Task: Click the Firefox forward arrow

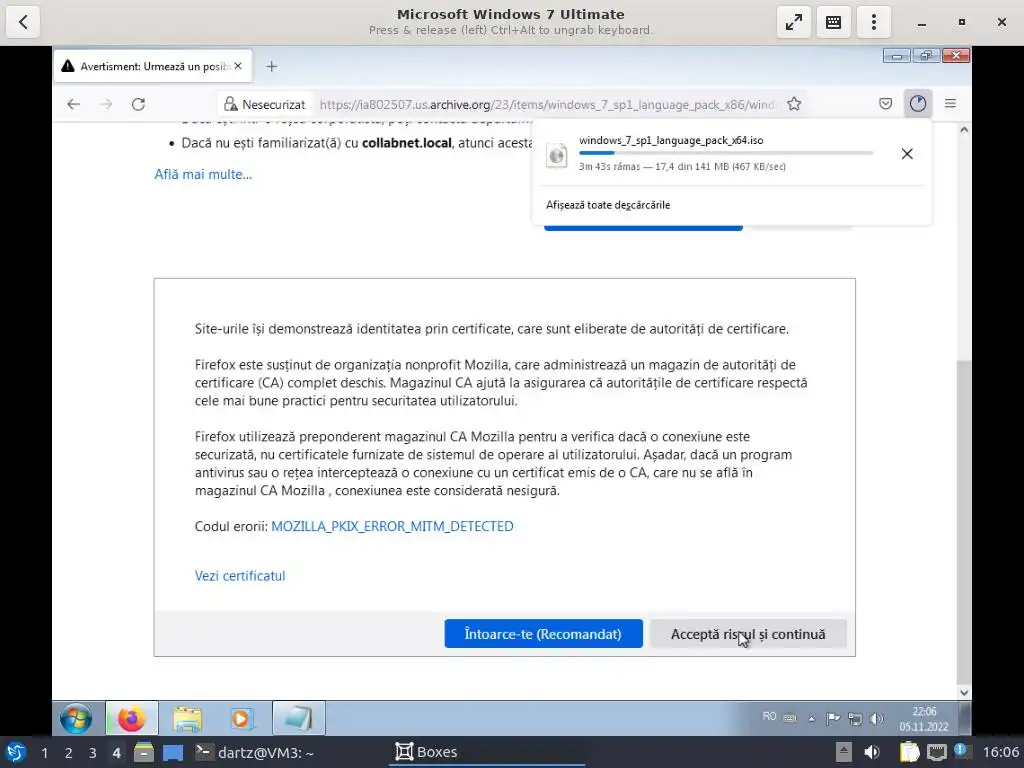Action: (106, 104)
